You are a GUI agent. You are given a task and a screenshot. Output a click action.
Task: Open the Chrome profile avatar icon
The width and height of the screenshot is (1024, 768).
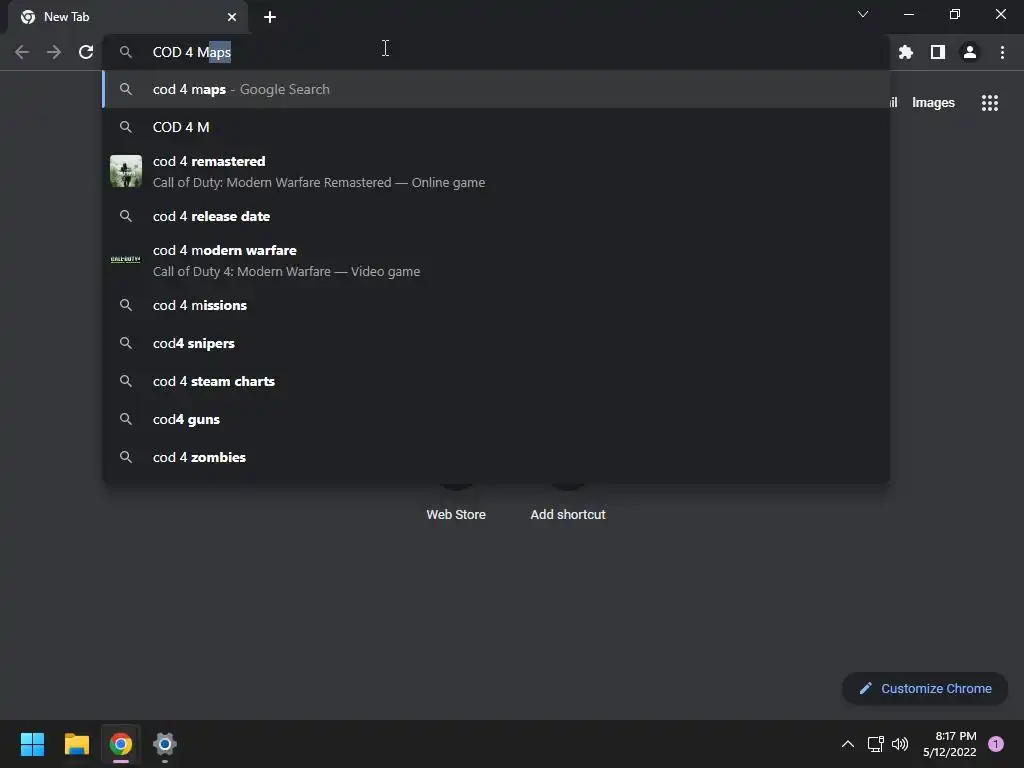[969, 52]
